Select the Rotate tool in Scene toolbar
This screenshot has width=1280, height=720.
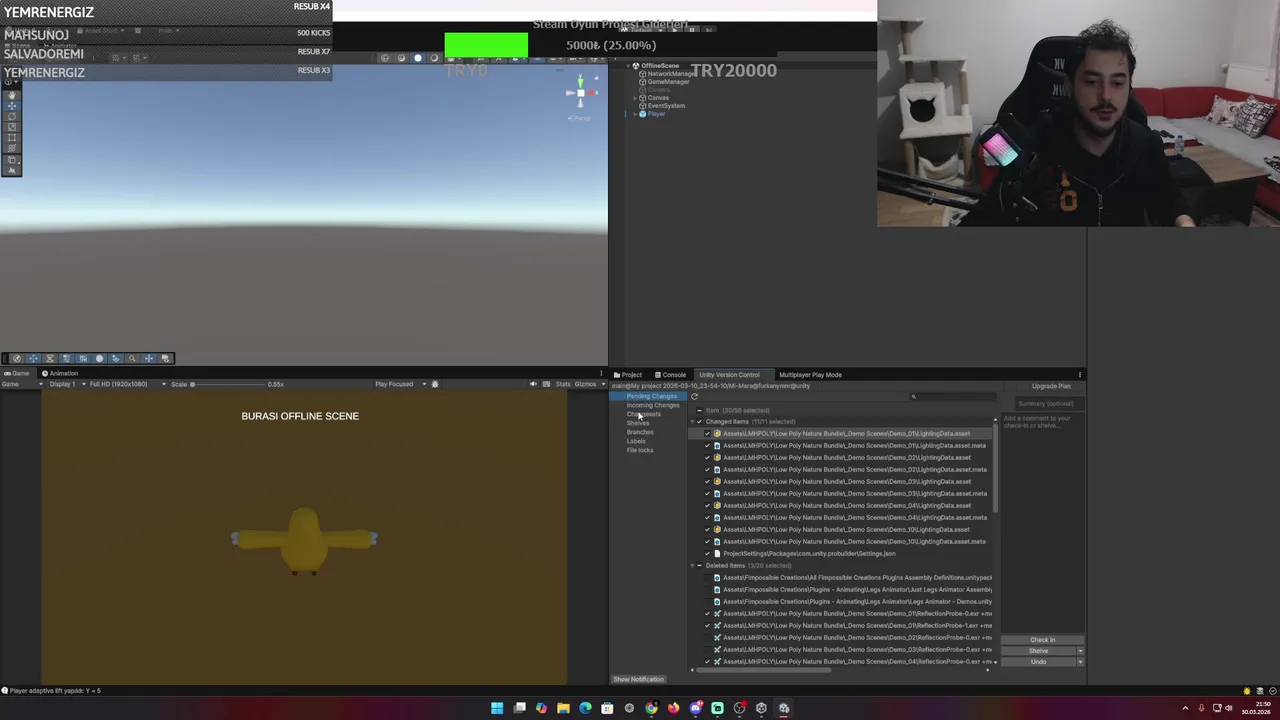coord(12,116)
